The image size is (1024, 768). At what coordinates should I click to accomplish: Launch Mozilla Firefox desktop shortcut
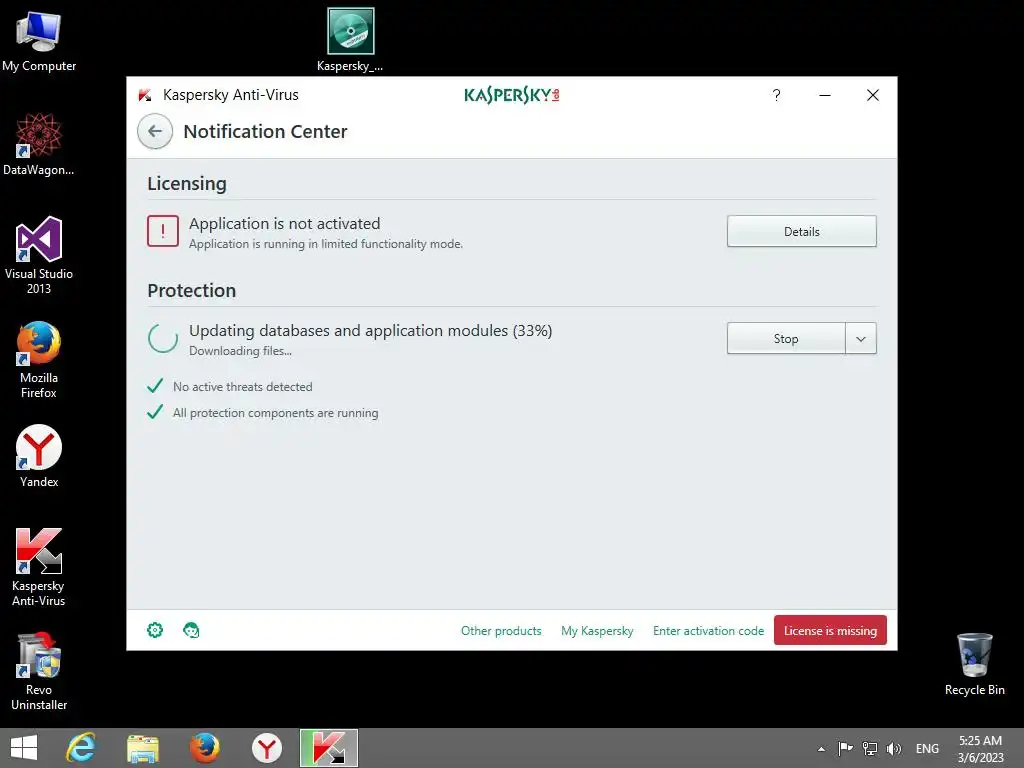click(x=39, y=359)
